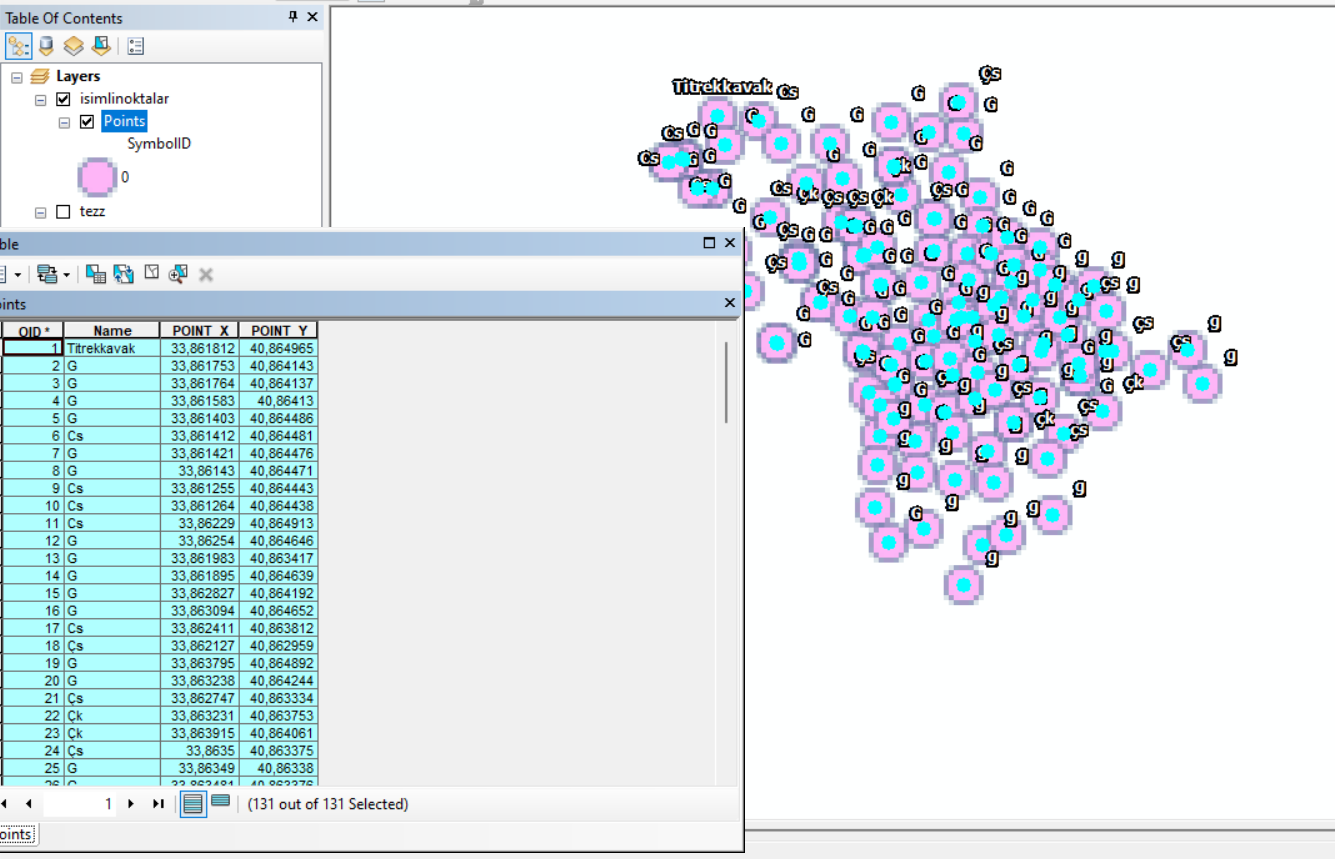Maximize the Table window
This screenshot has width=1335, height=859.
(x=709, y=243)
